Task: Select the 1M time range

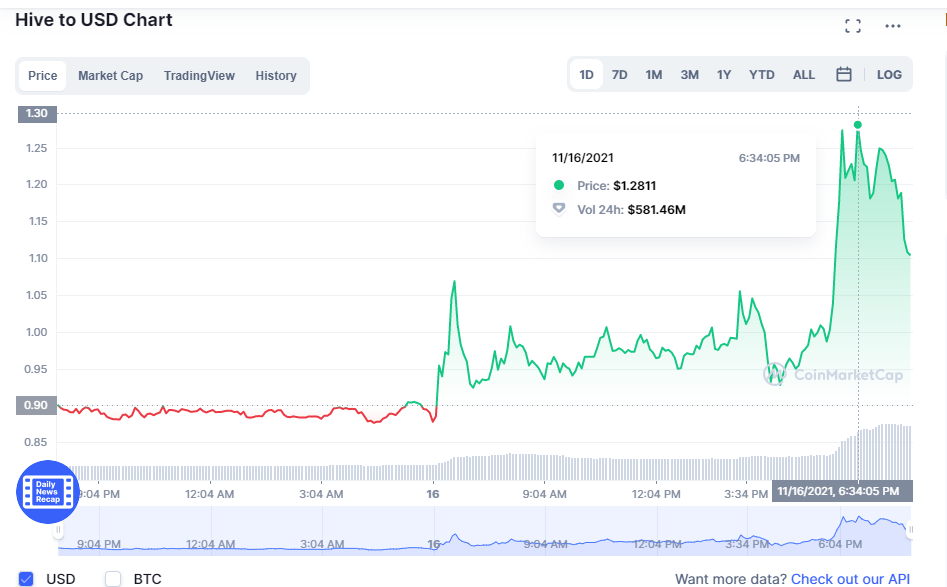Action: [x=653, y=75]
